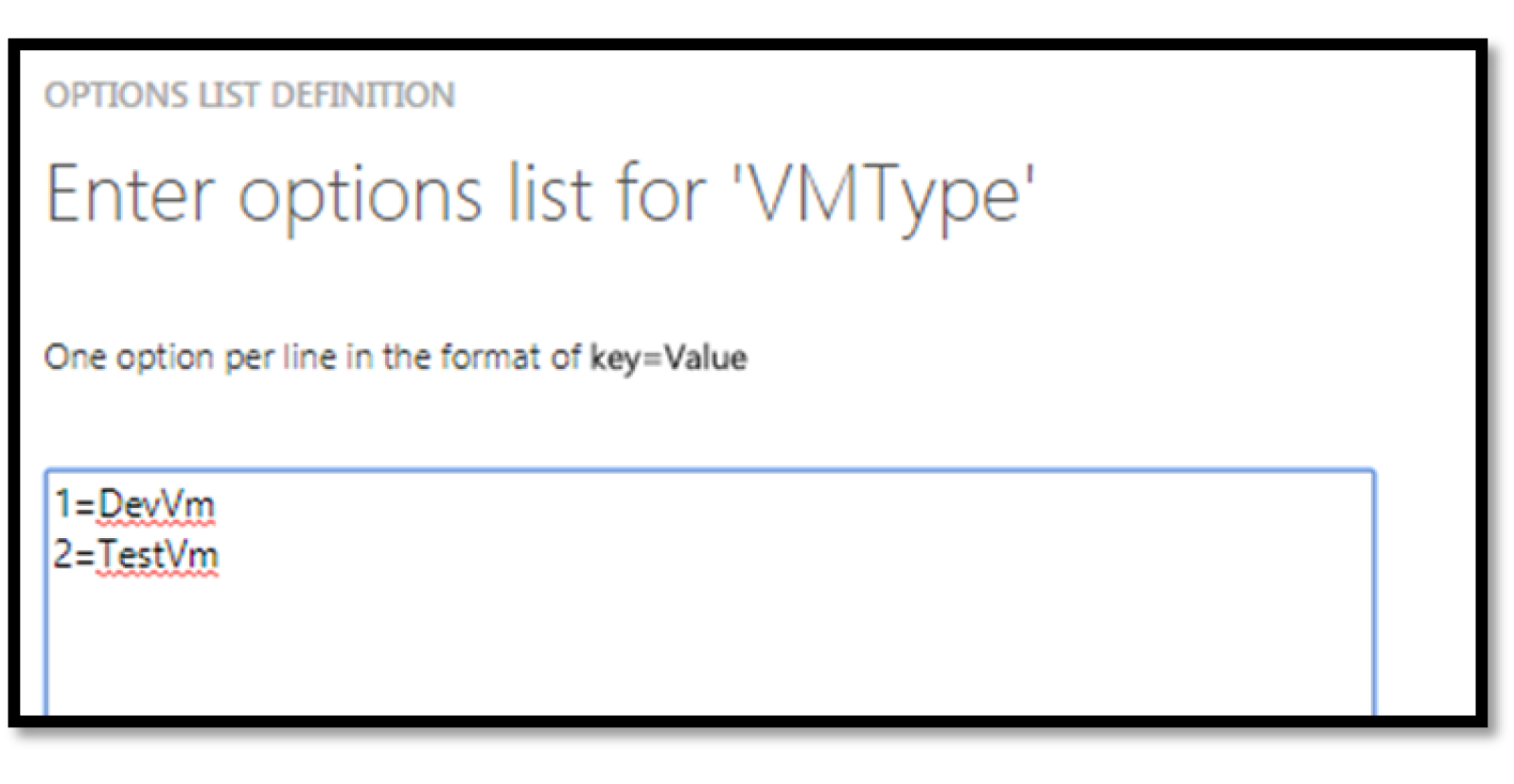The image size is (1514, 784).
Task: Click the word "format" in the instruction
Action: (490, 357)
